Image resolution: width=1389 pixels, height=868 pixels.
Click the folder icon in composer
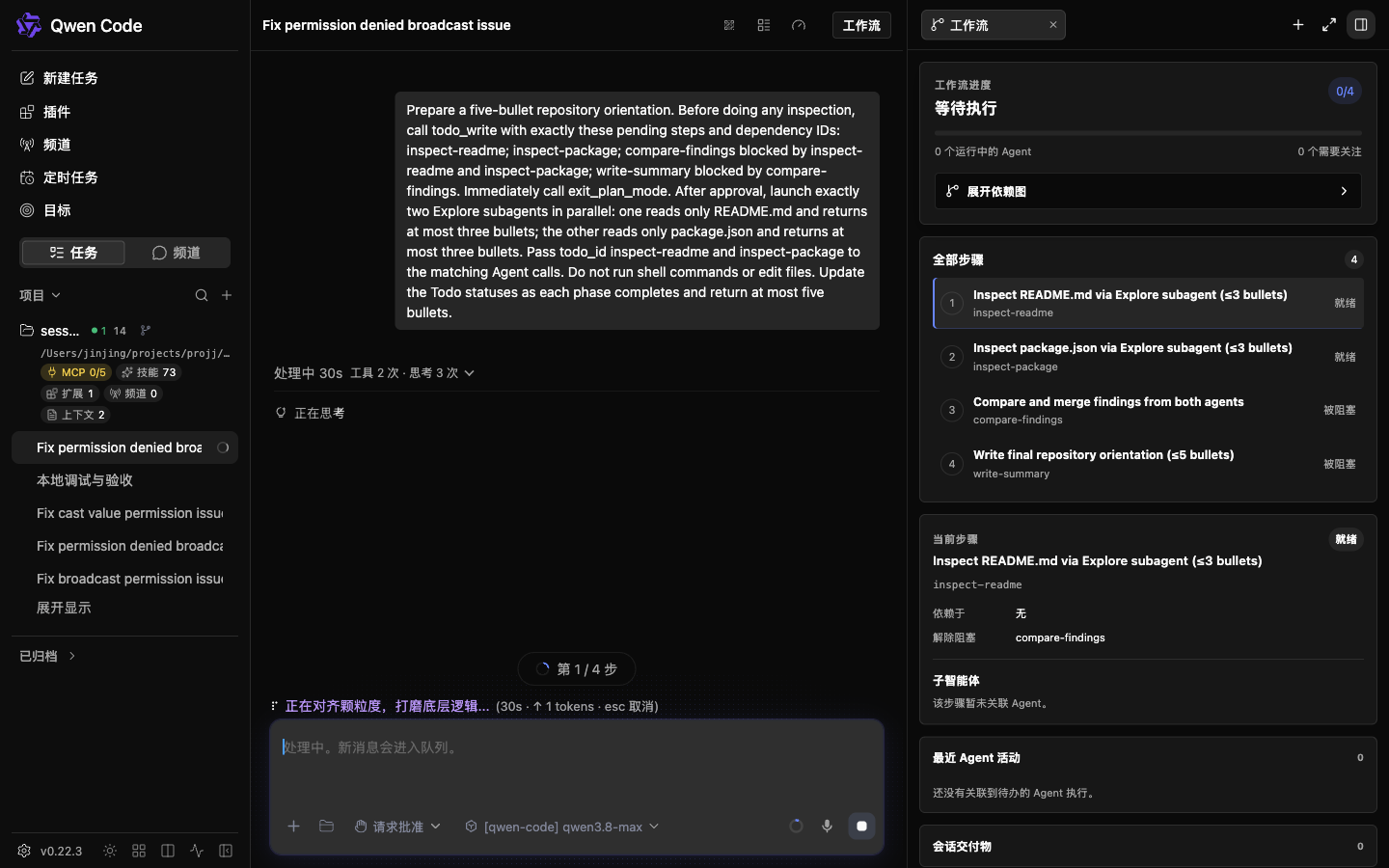click(x=326, y=827)
